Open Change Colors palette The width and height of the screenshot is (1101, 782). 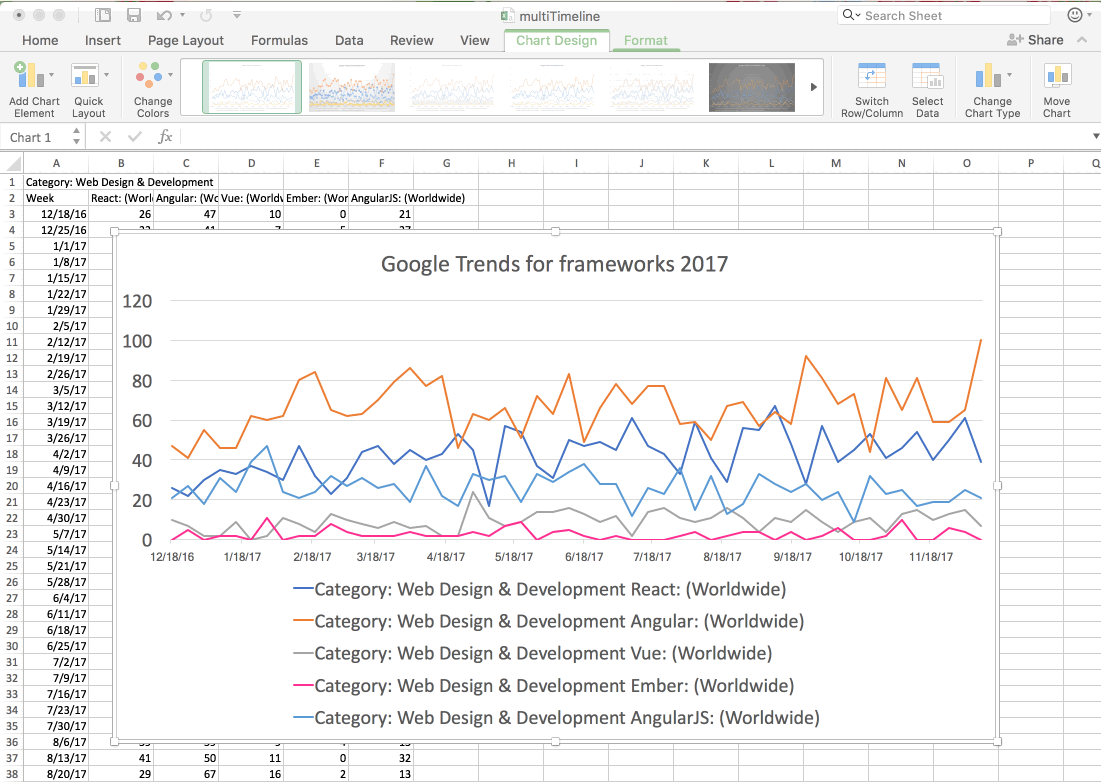(x=153, y=88)
